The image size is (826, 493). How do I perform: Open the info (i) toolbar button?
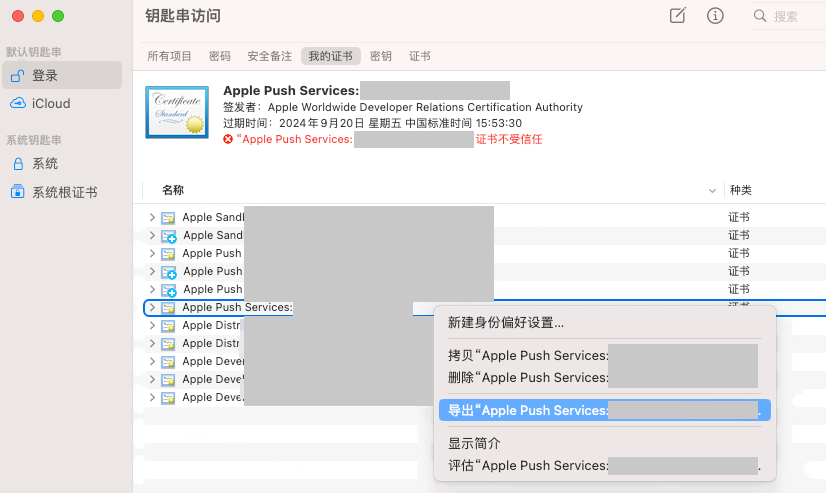tap(715, 16)
